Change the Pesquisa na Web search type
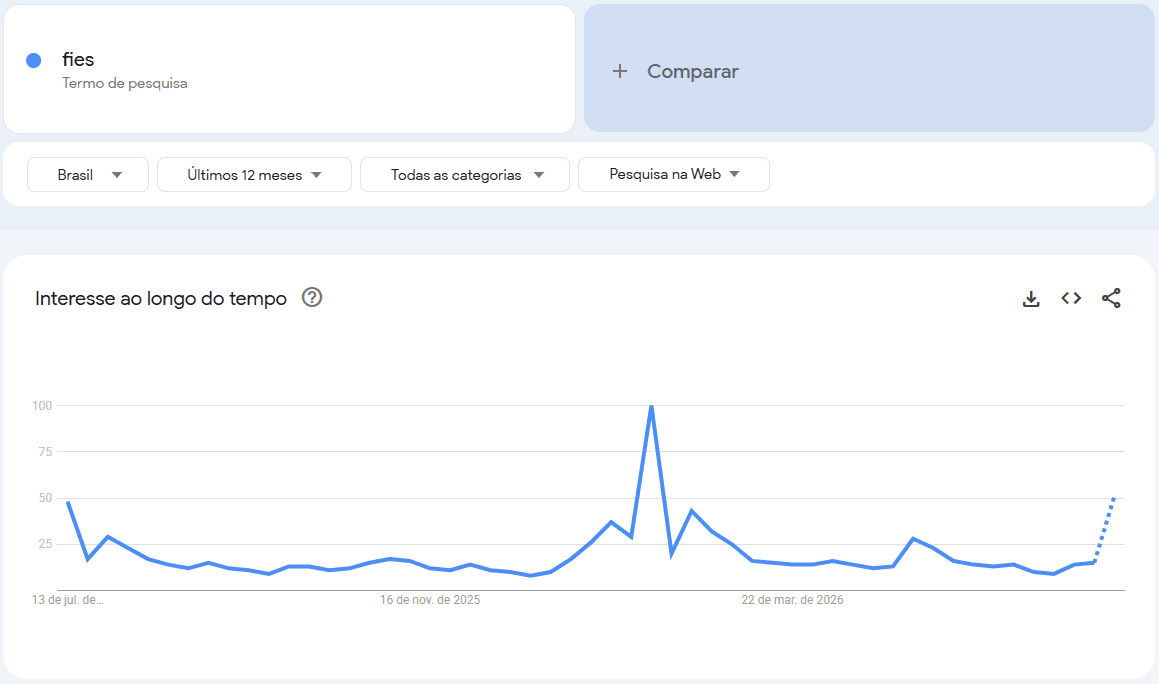The width and height of the screenshot is (1159, 684). point(673,175)
